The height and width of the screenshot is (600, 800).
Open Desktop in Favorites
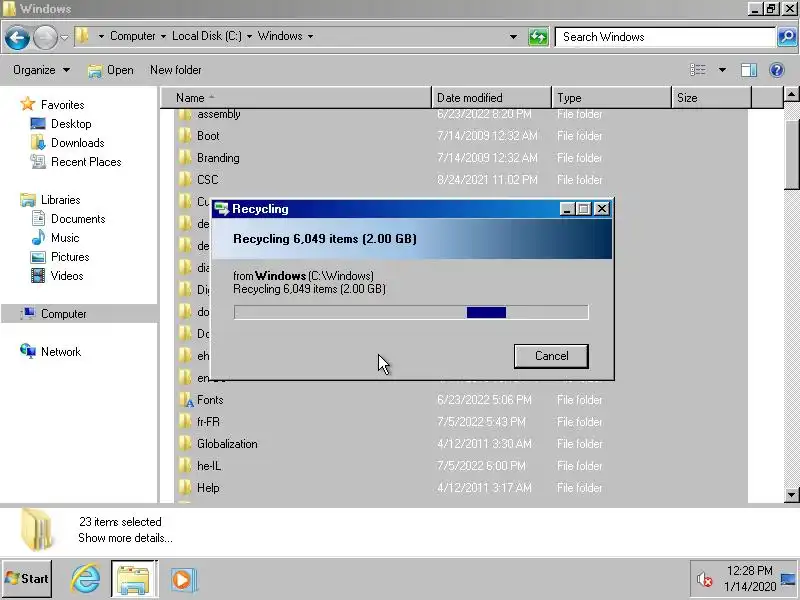pyautogui.click(x=71, y=123)
